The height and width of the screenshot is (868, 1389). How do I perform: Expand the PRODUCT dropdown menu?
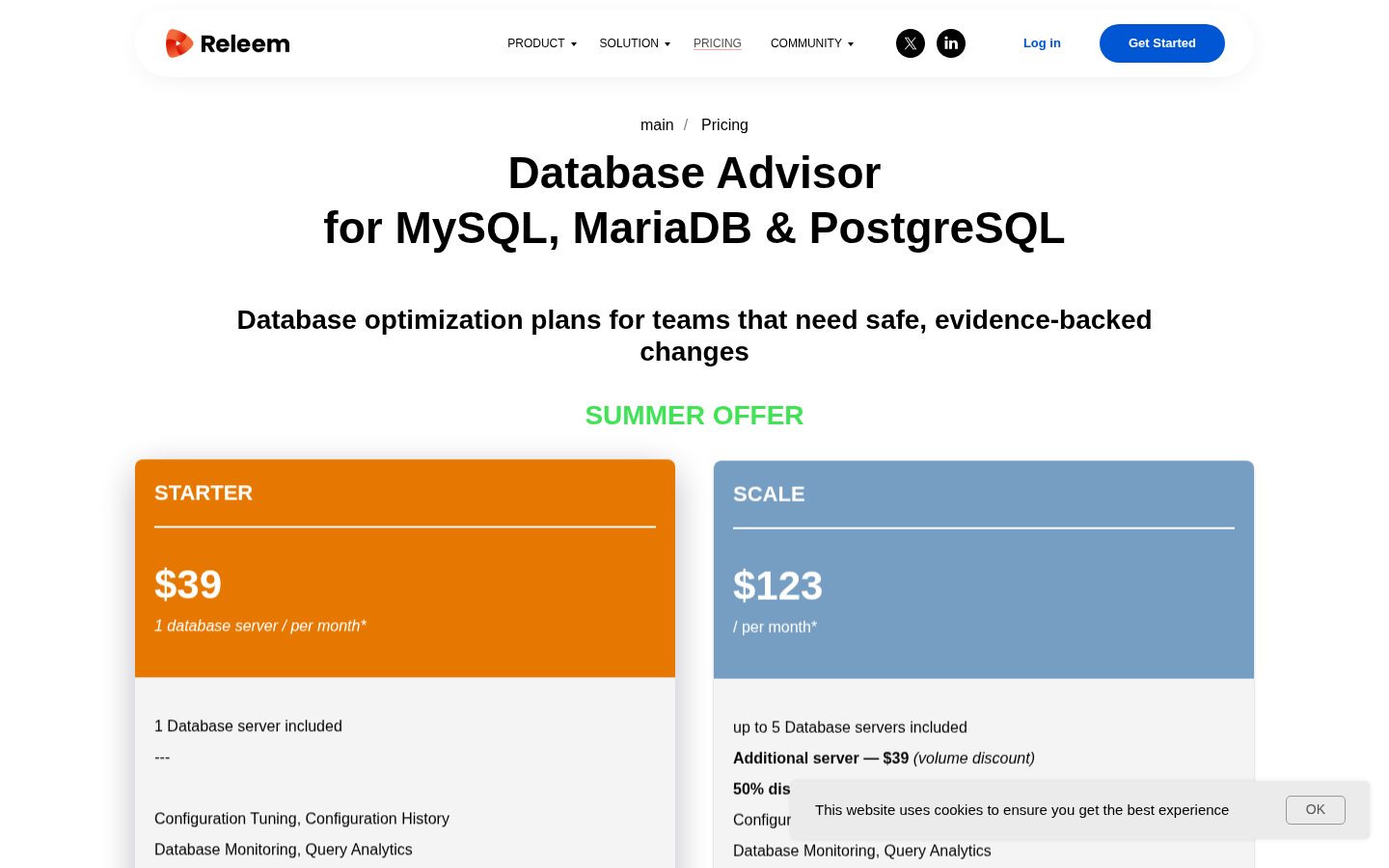(x=542, y=43)
